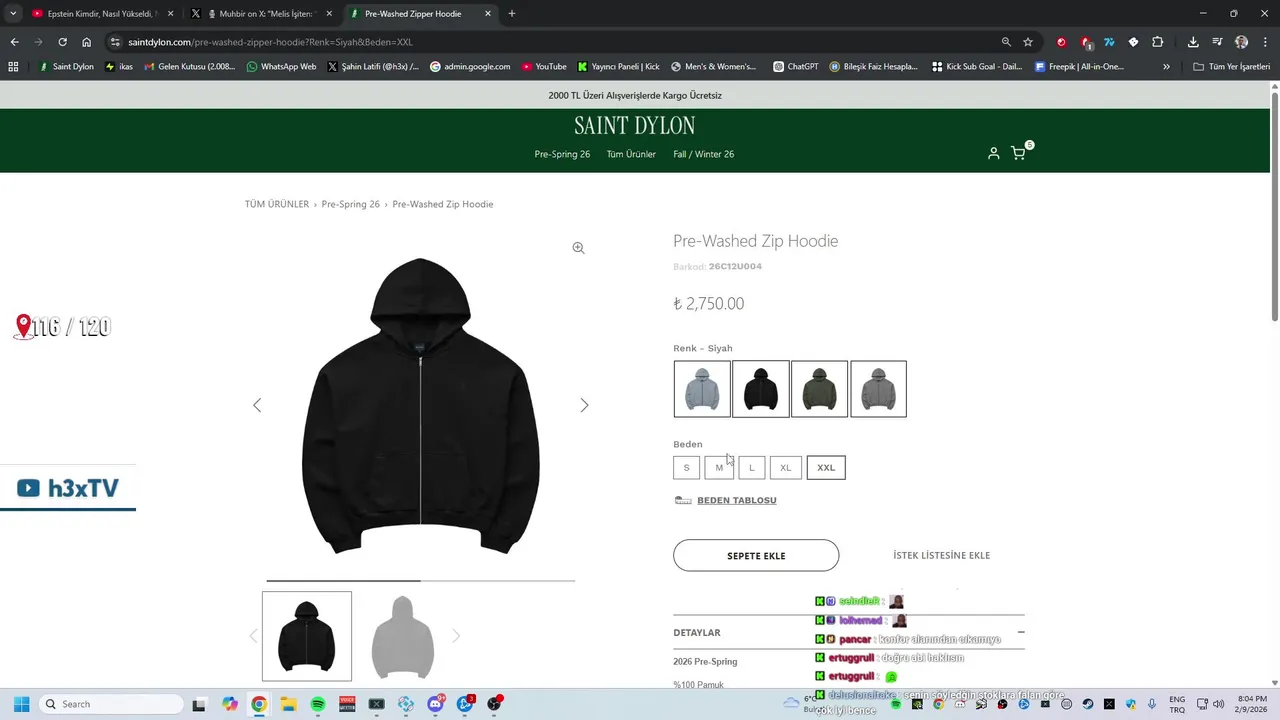Select the black hoodie front thumbnail
Image resolution: width=1280 pixels, height=720 pixels.
click(x=307, y=636)
